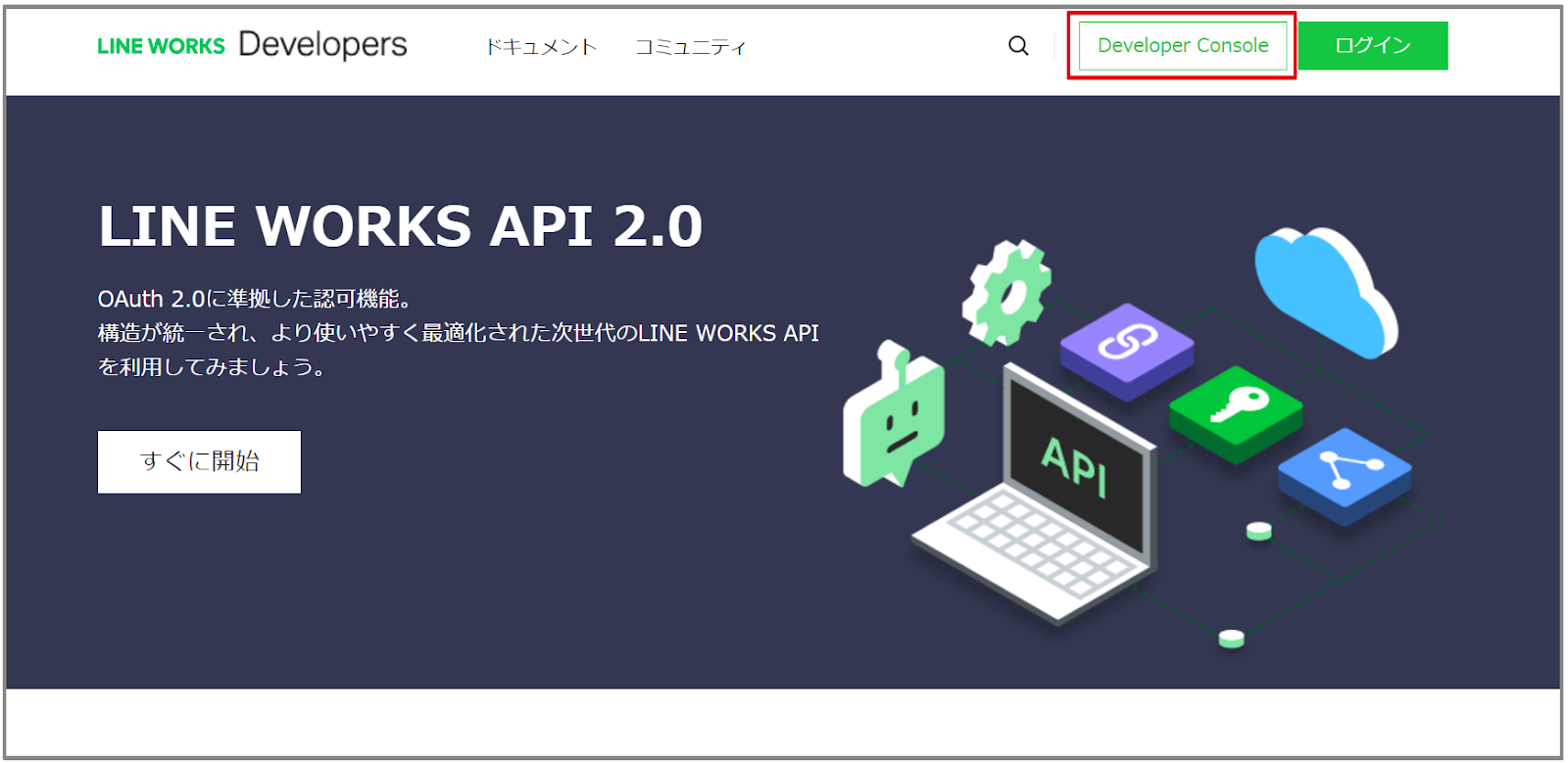Viewport: 1568px width, 763px height.
Task: Click the green ログイン button
Action: pos(1373,46)
